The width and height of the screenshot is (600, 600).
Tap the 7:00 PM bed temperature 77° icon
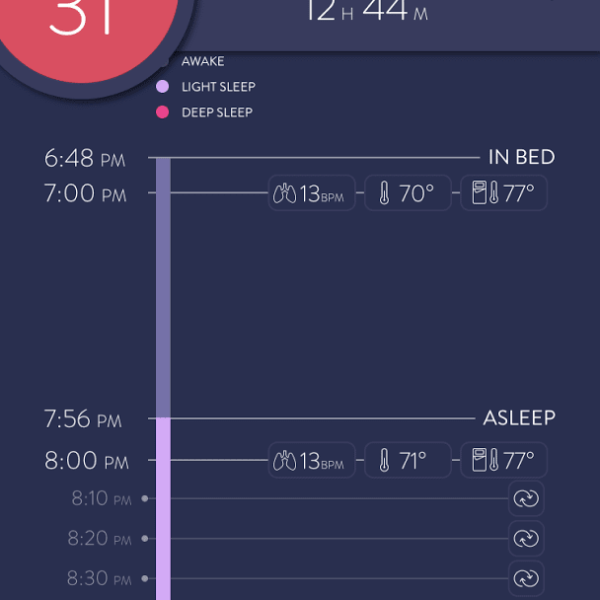(x=485, y=192)
